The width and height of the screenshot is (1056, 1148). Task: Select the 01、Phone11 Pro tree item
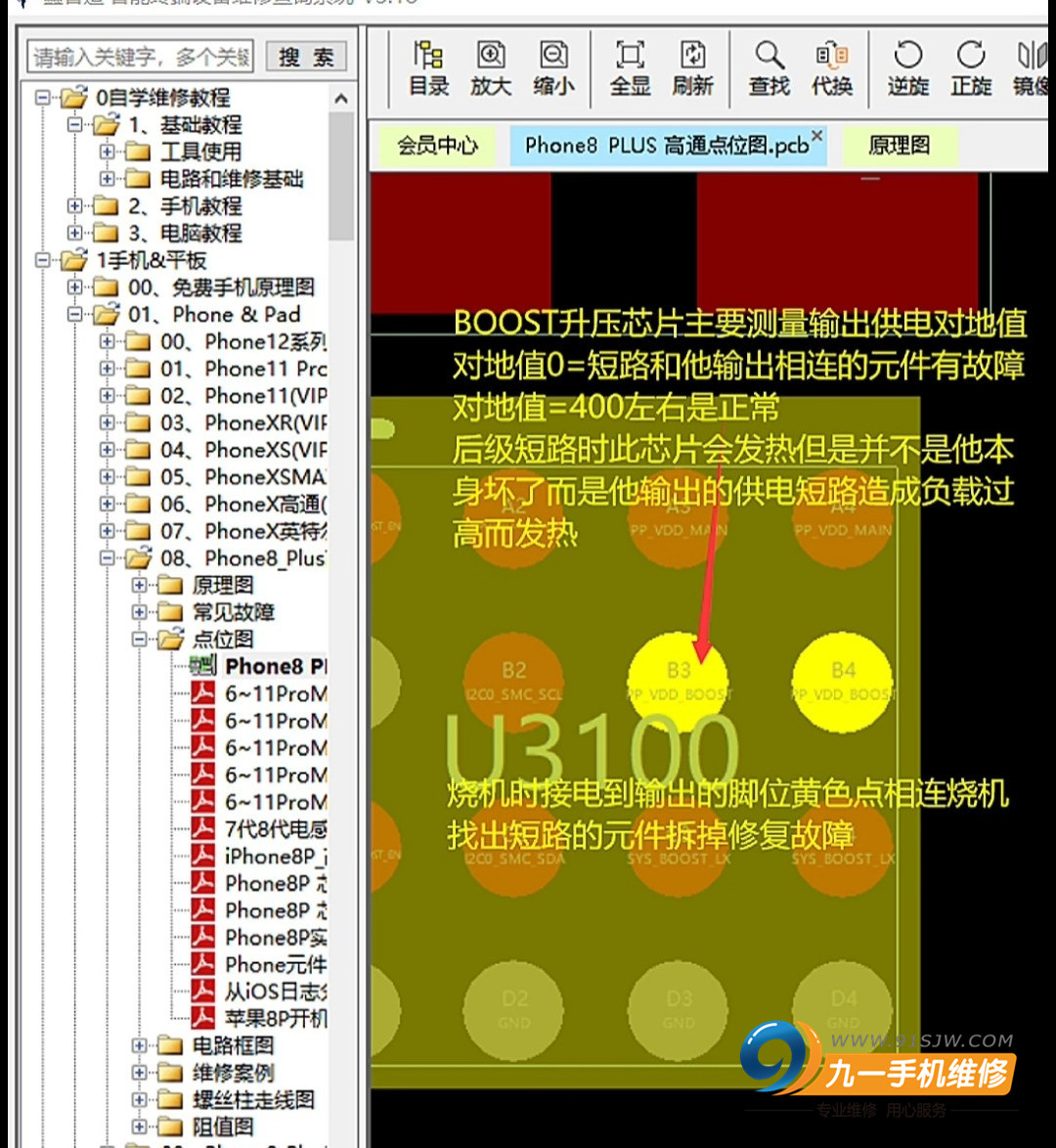coord(243,369)
